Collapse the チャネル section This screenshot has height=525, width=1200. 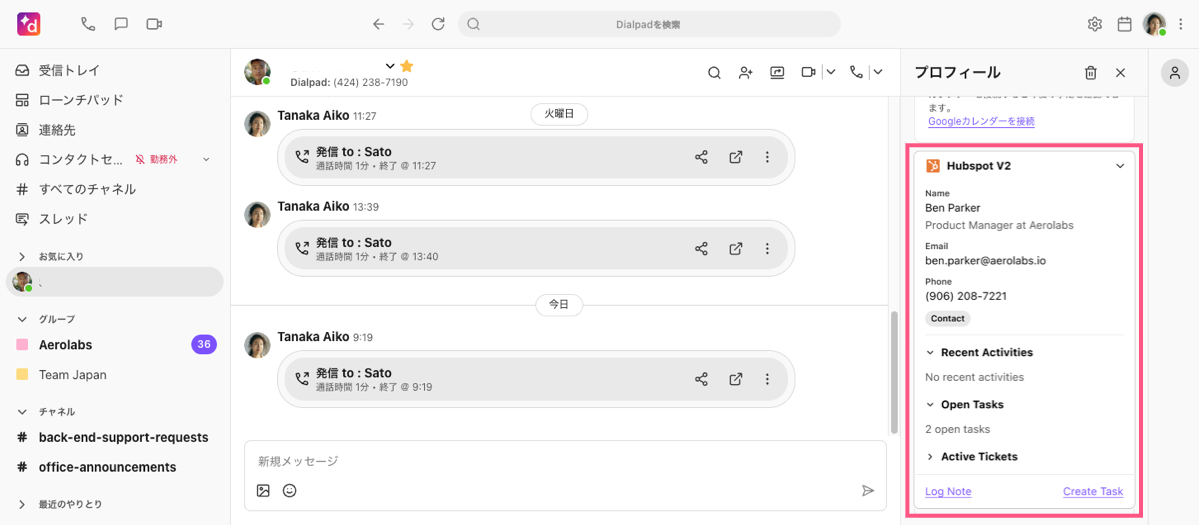(x=22, y=412)
